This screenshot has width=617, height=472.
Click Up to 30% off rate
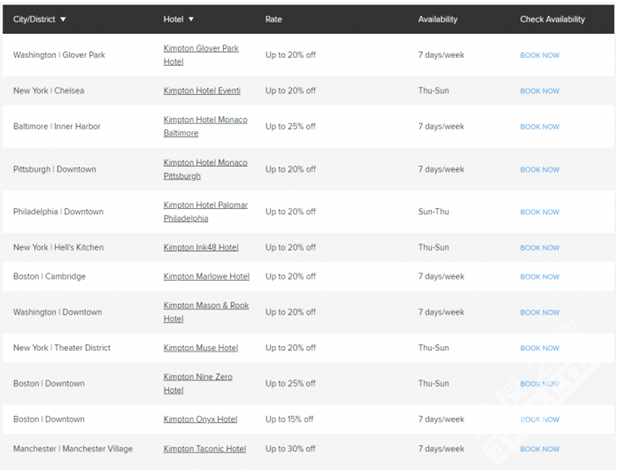click(x=290, y=449)
